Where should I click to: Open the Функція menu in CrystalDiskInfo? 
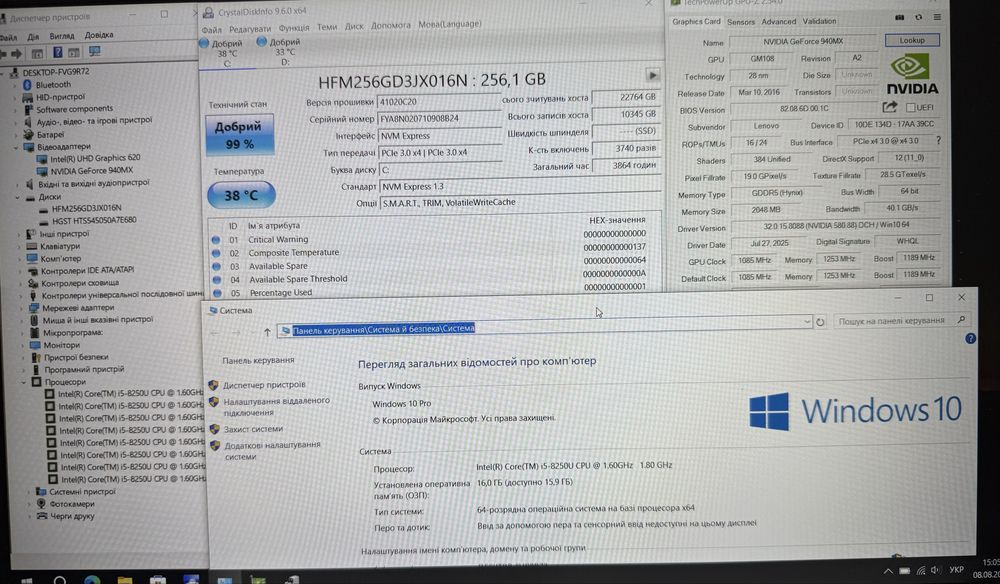[x=294, y=27]
